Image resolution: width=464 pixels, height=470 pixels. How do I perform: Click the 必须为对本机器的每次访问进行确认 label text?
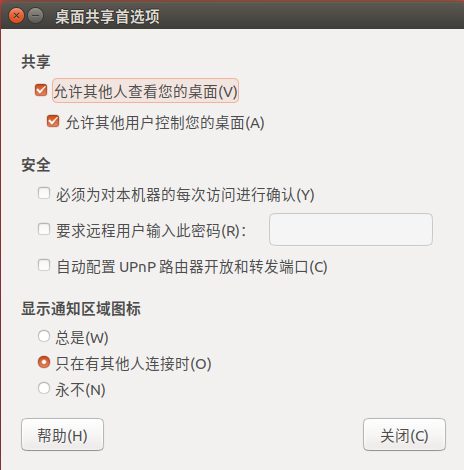(x=185, y=195)
